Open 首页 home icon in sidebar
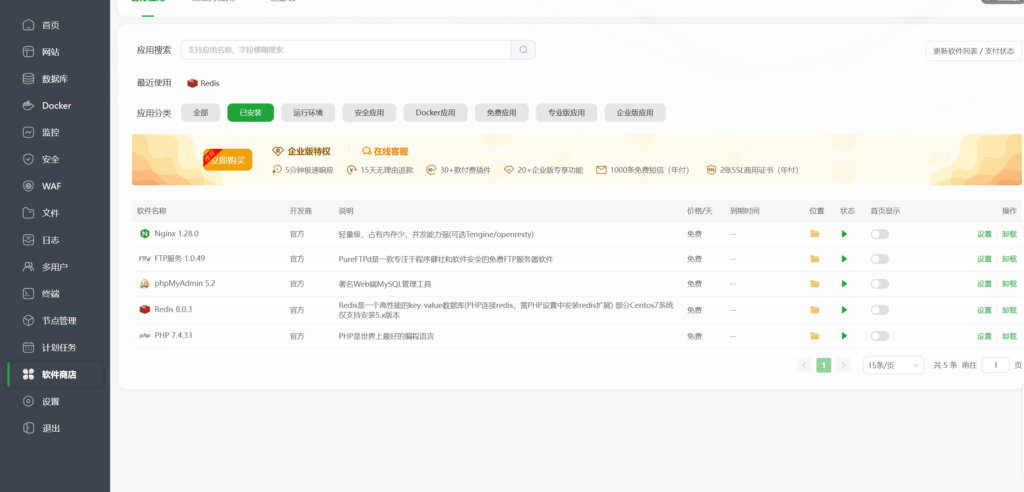The image size is (1024, 492). coord(28,25)
